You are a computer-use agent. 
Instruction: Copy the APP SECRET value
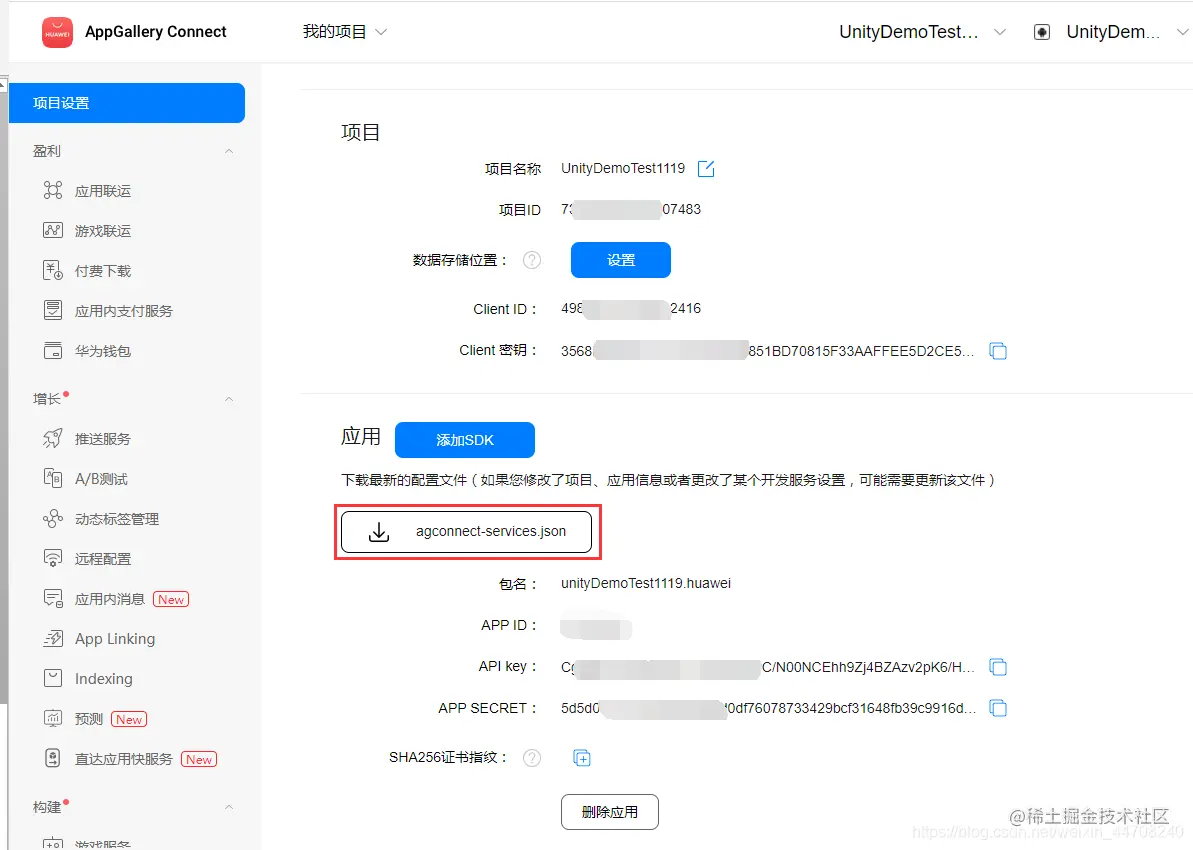tap(998, 707)
